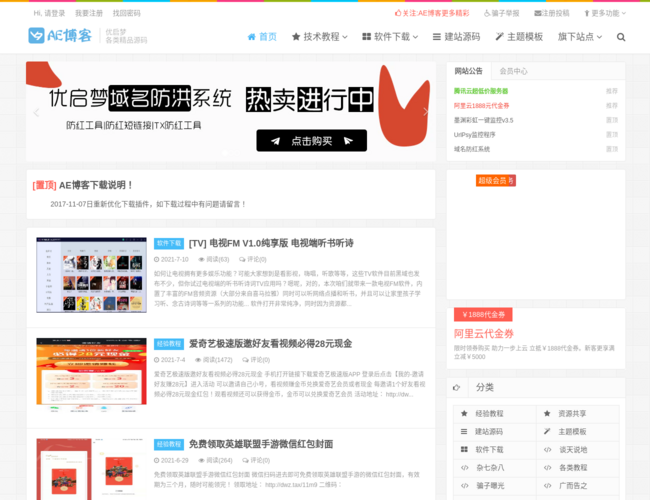
Task: Switch to the 网站公告 tab
Action: click(468, 71)
